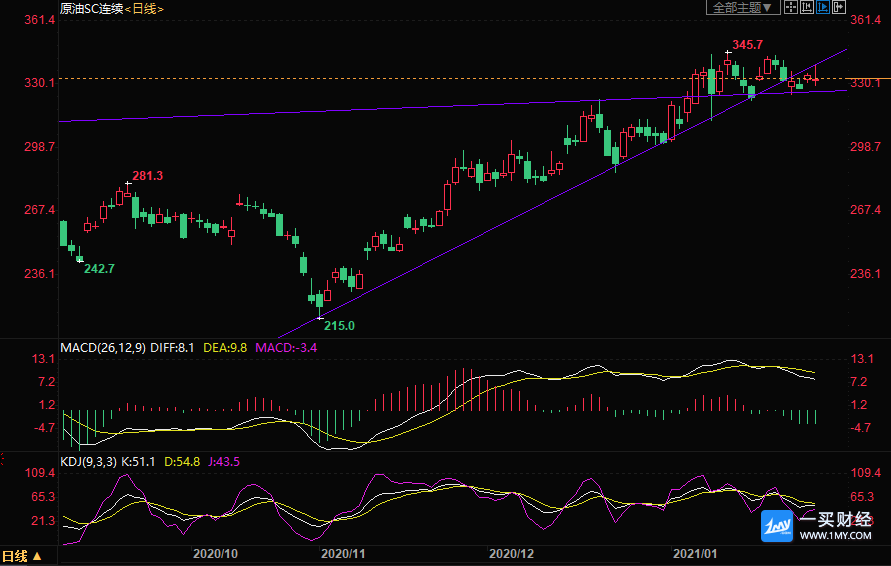Click the MACD(26,12,9) indicator label
Screen dimensions: 891x566
point(103,348)
